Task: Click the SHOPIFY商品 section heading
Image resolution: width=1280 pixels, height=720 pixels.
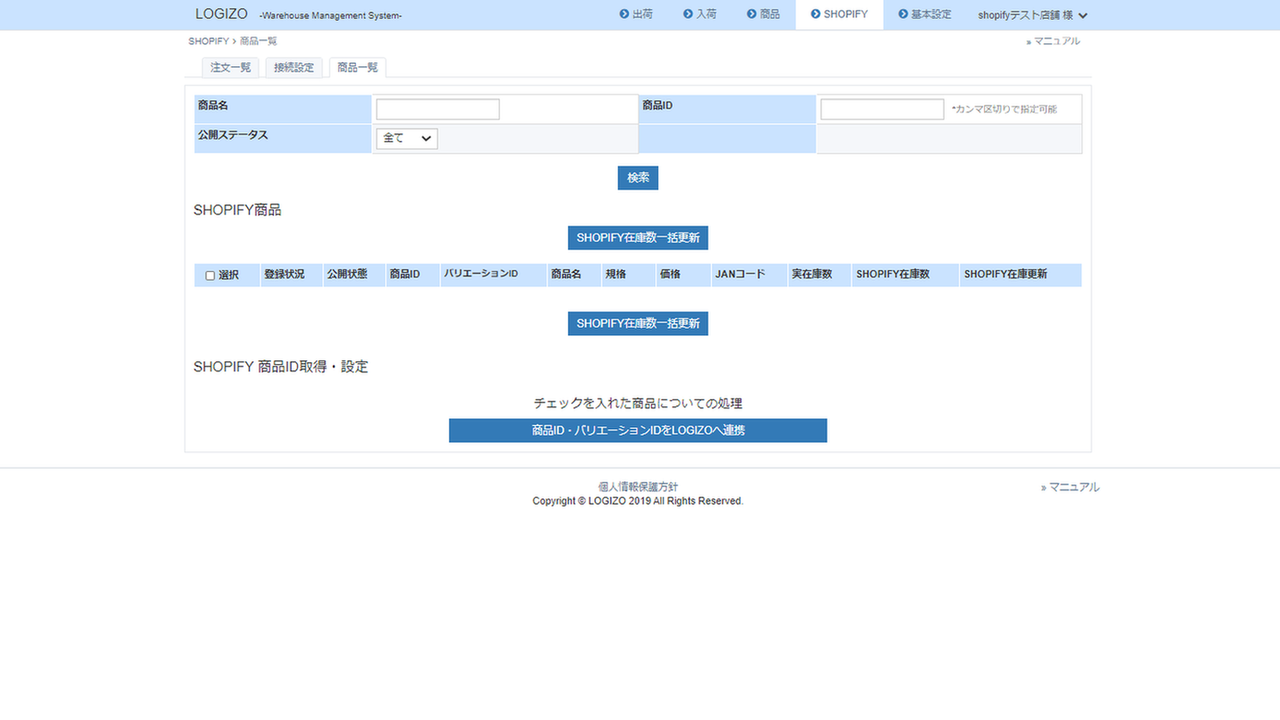Action: (237, 210)
